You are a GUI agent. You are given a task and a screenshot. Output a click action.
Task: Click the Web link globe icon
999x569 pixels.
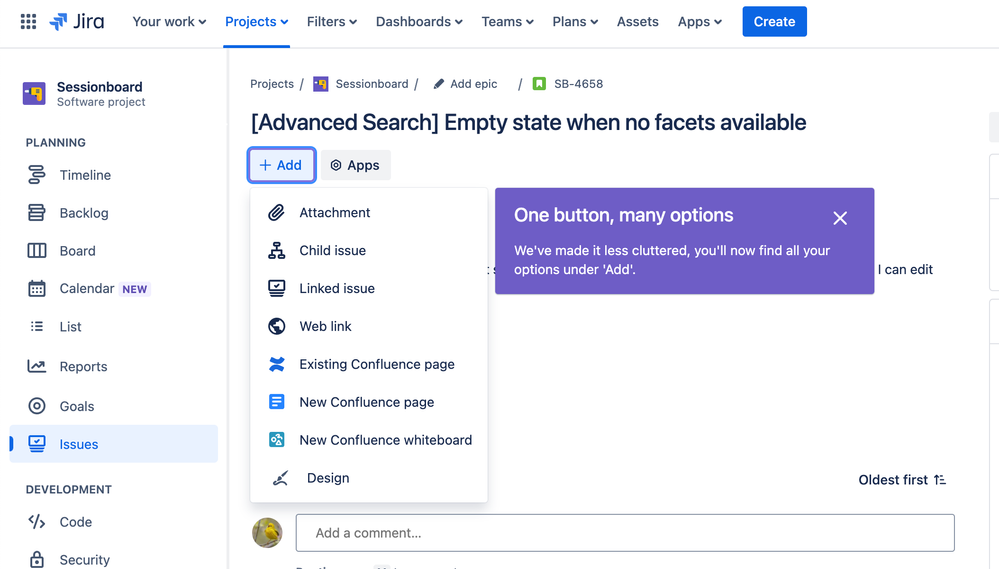[x=276, y=326]
